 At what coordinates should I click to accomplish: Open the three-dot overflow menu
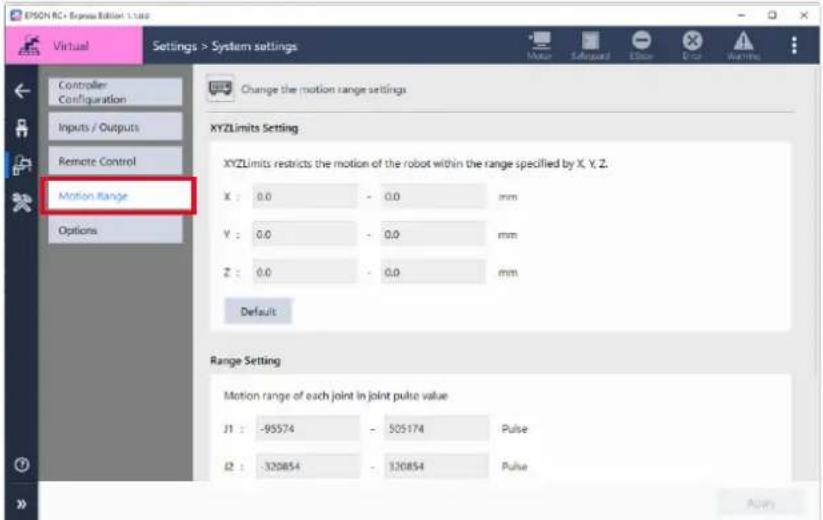coord(794,46)
